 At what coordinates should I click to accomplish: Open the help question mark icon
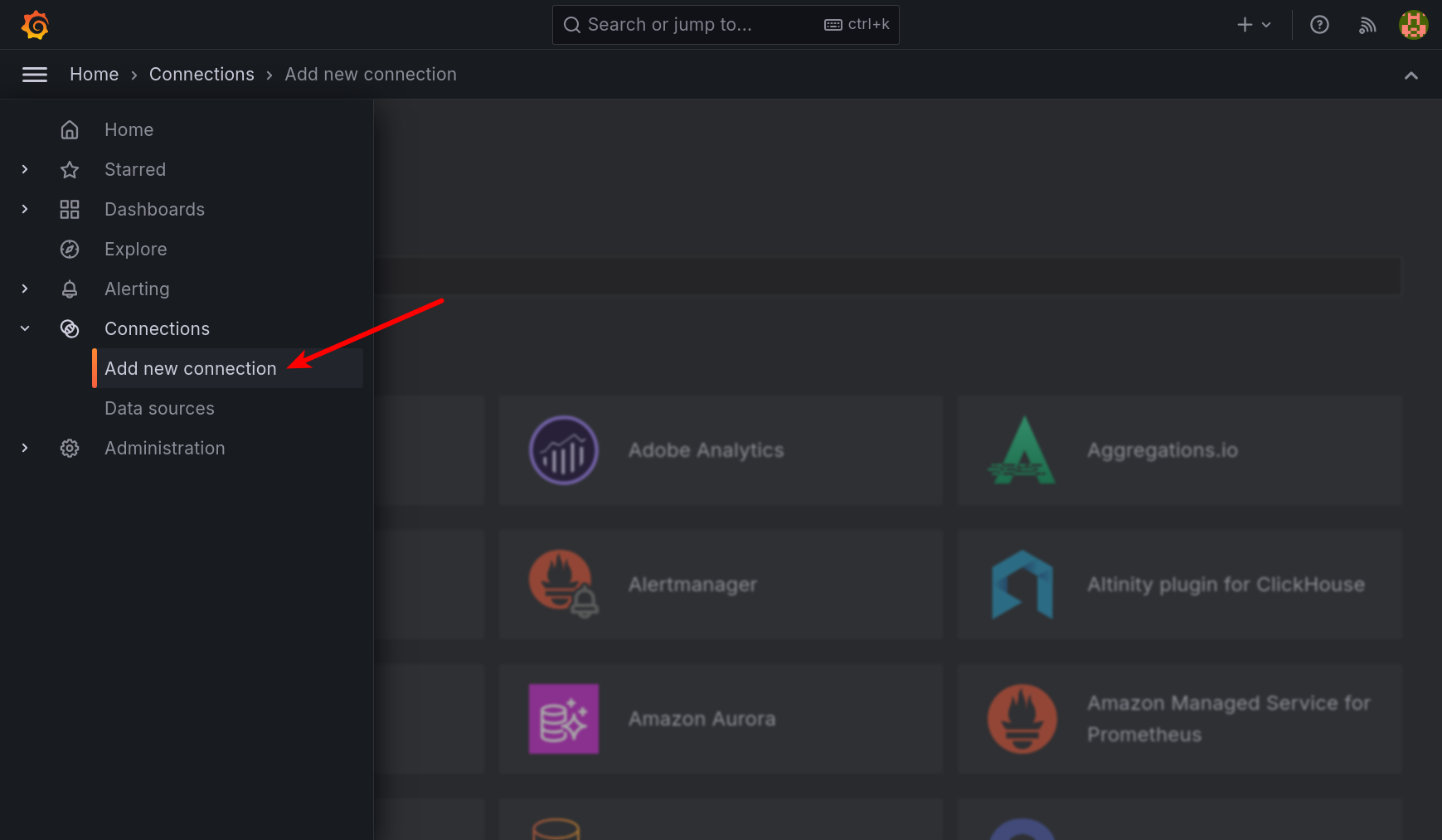pyautogui.click(x=1319, y=25)
